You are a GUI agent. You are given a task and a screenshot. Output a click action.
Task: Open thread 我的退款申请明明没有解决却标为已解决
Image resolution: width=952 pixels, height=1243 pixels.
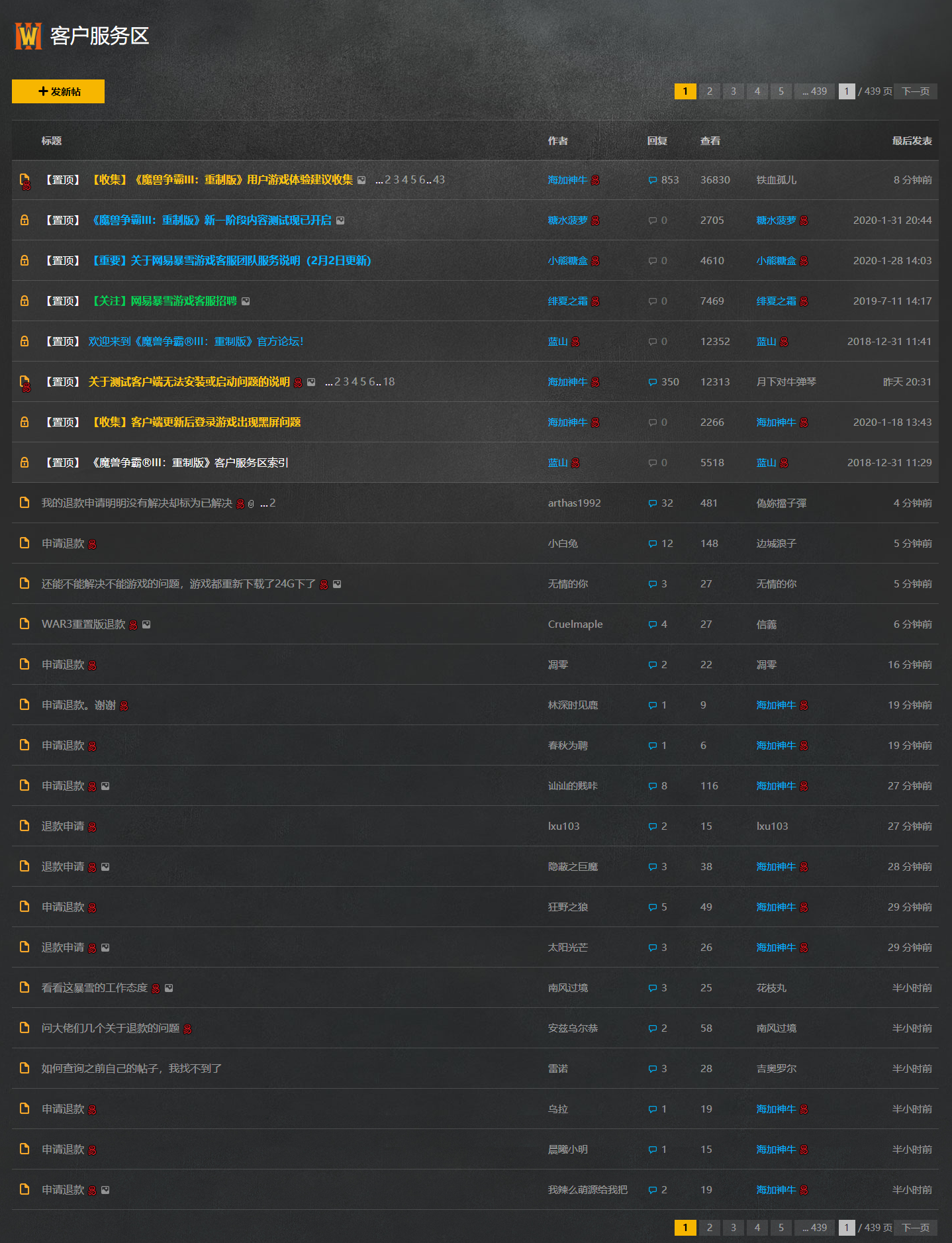pyautogui.click(x=137, y=503)
